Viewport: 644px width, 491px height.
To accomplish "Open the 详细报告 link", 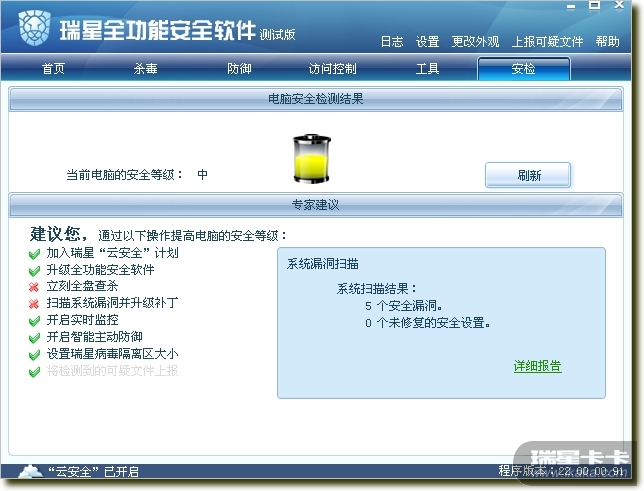I will click(x=537, y=366).
